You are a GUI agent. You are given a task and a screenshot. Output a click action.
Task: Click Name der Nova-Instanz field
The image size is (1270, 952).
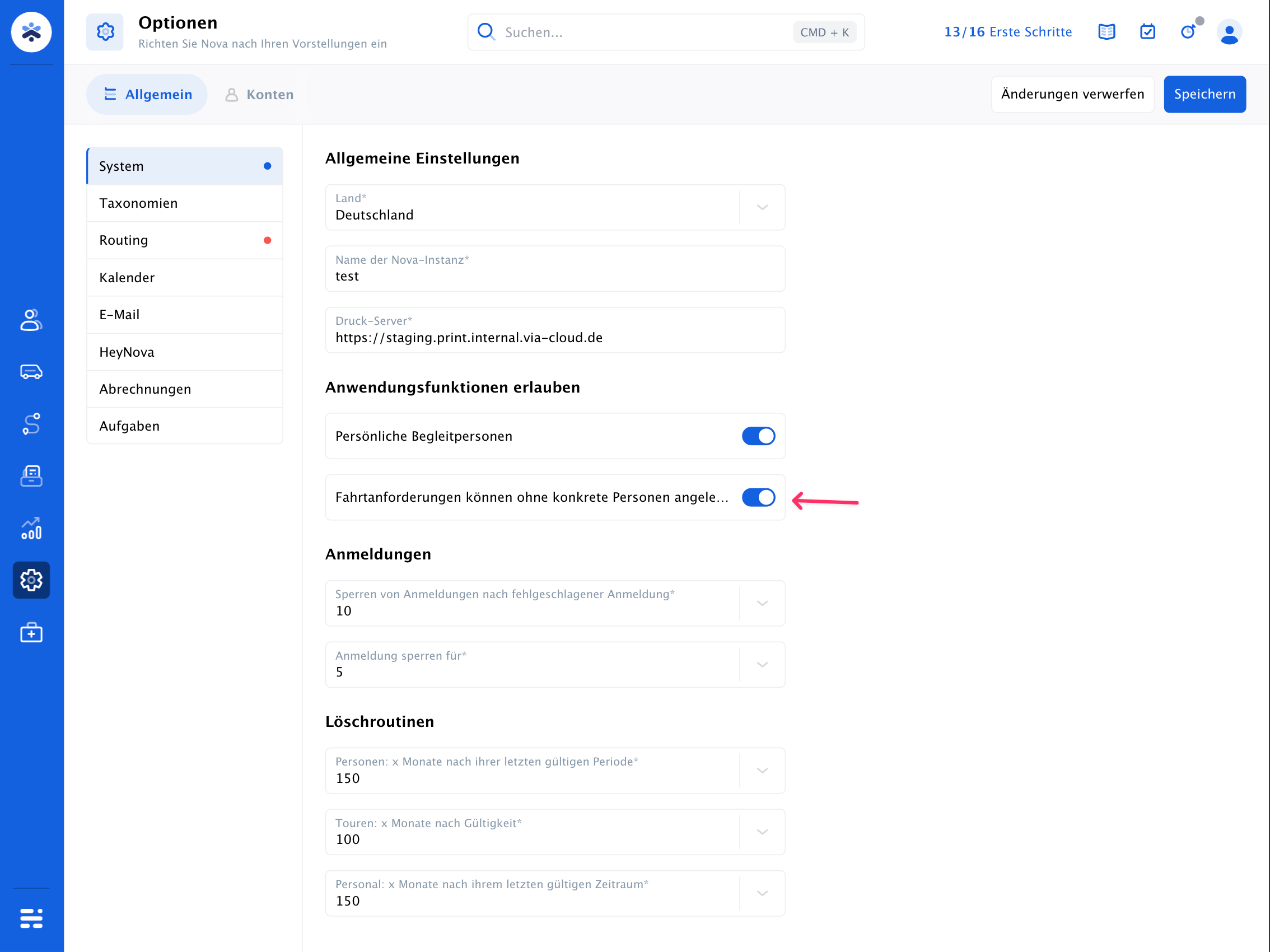click(554, 269)
